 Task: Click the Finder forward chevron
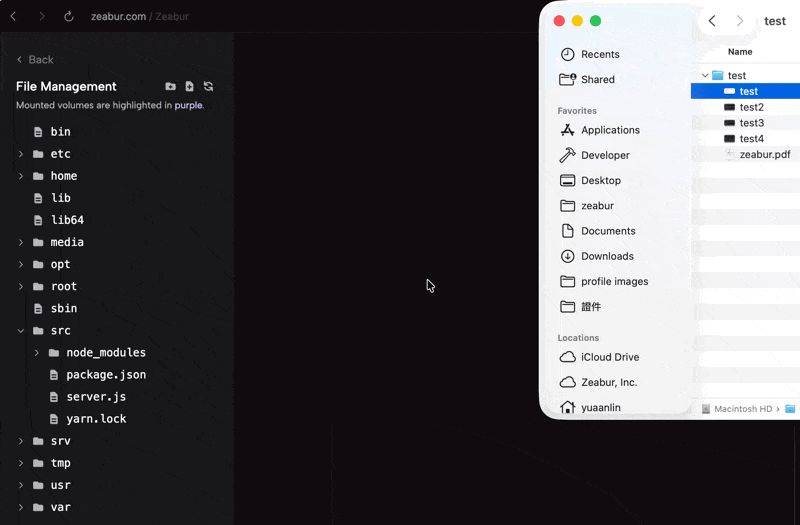[x=740, y=21]
